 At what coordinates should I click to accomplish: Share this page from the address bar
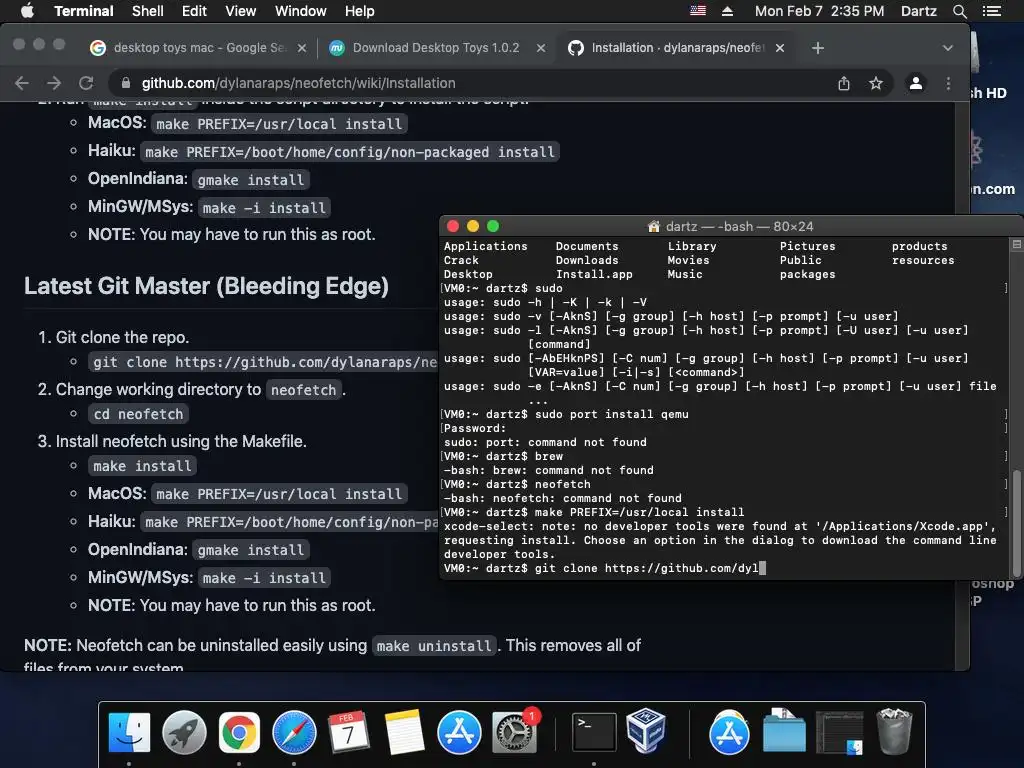tap(844, 83)
